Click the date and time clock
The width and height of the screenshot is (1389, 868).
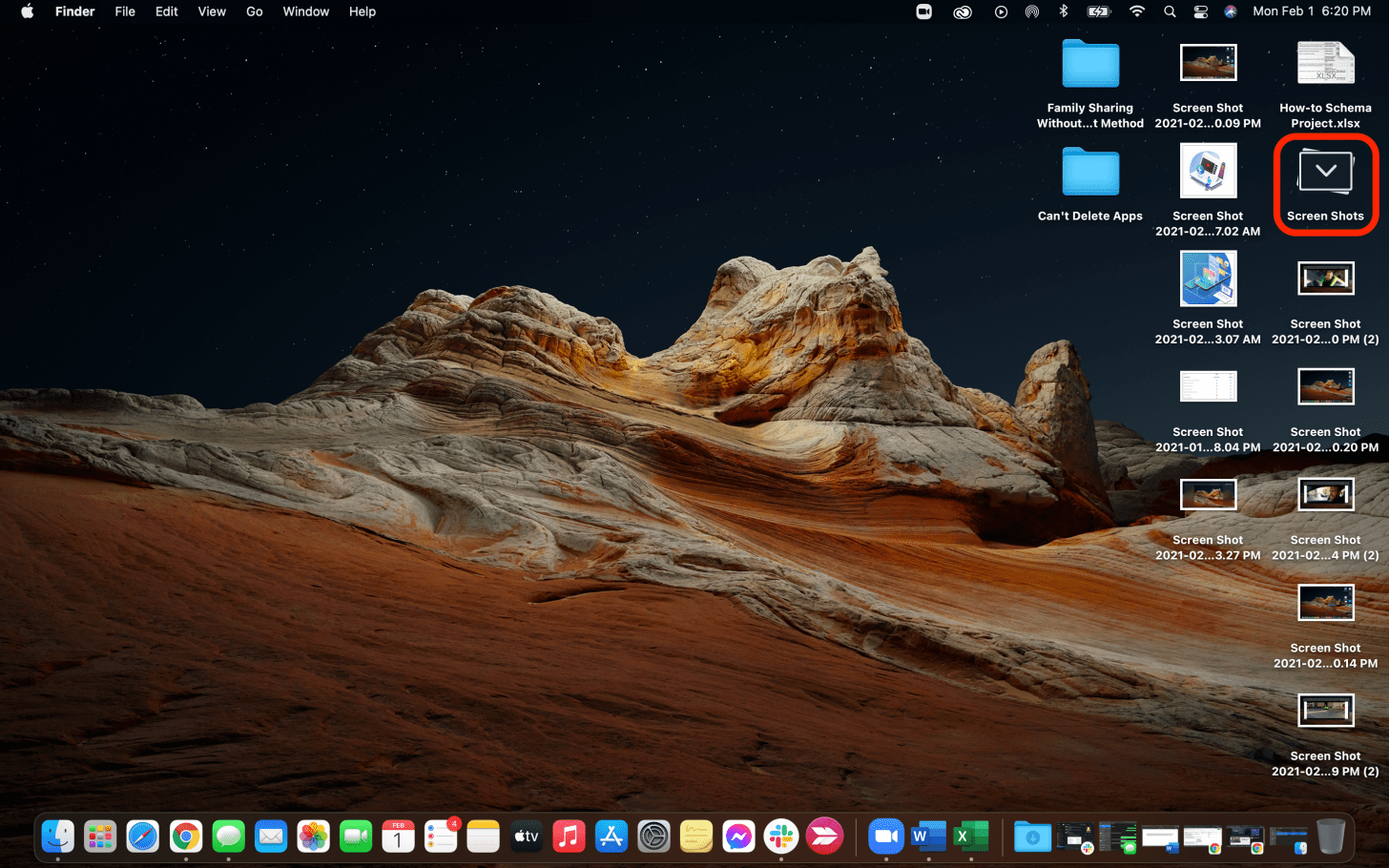pyautogui.click(x=1311, y=11)
